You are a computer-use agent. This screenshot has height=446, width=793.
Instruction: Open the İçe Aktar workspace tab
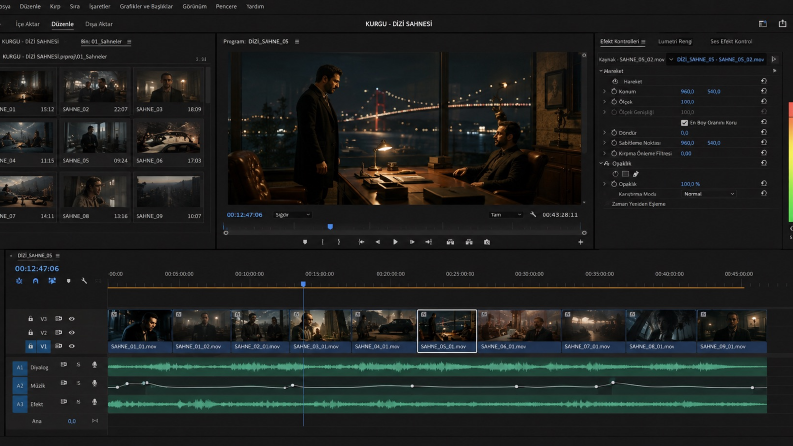(x=27, y=24)
